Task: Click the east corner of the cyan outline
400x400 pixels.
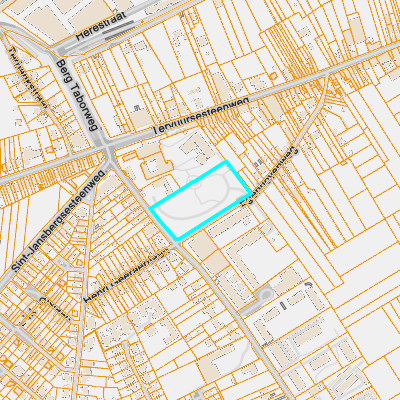Action: (251, 193)
